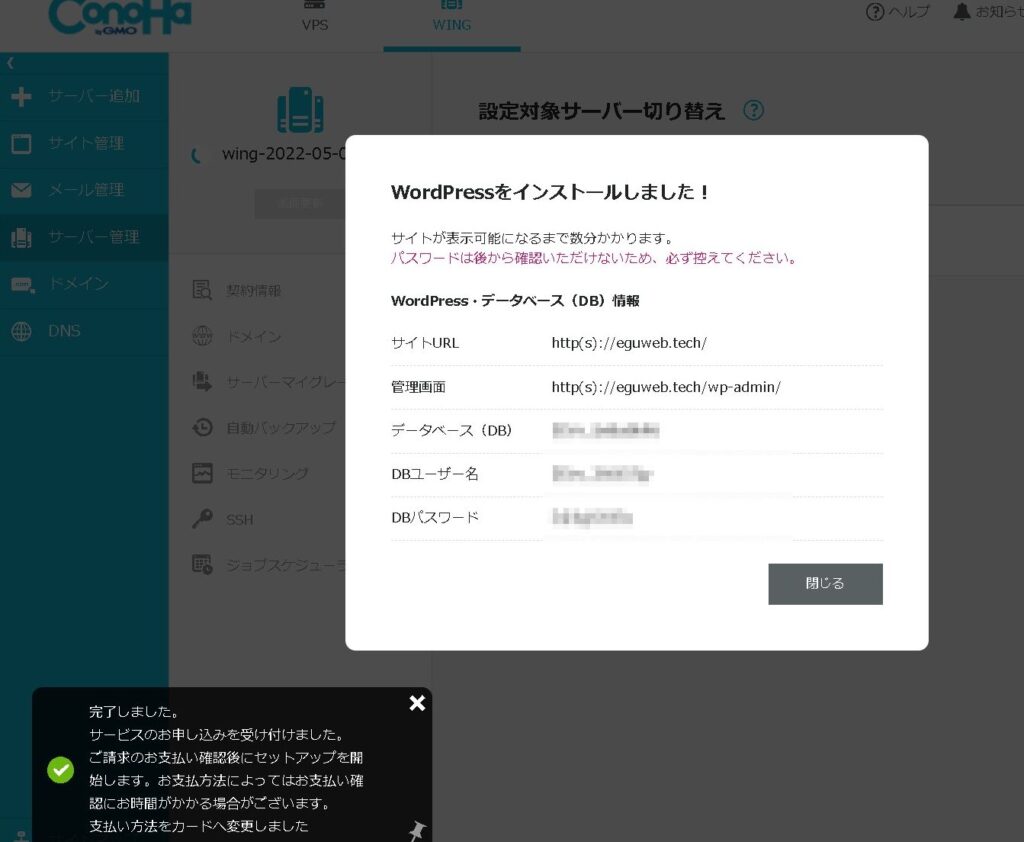Open the SSH menu item
The width and height of the screenshot is (1024, 842).
pyautogui.click(x=239, y=519)
